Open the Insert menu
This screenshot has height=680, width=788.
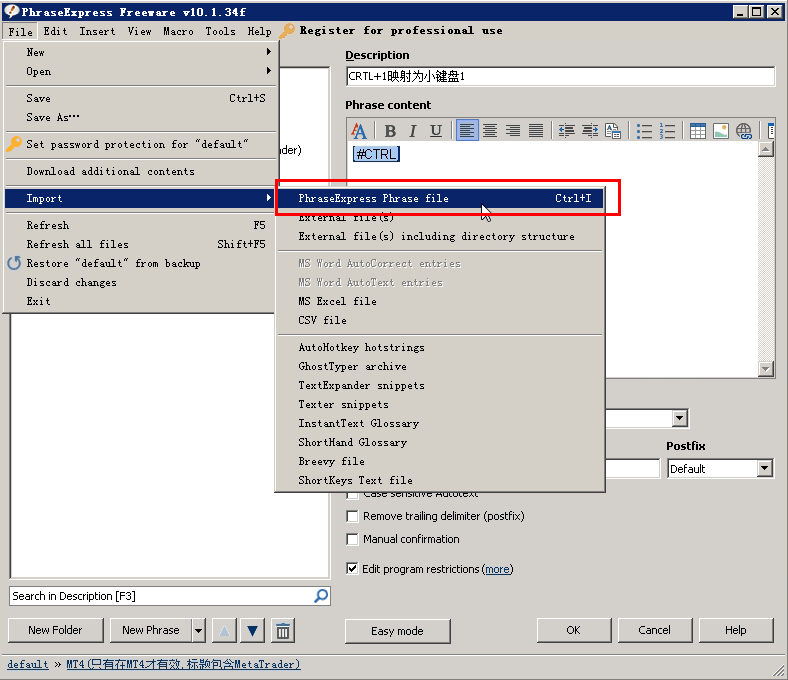(97, 31)
